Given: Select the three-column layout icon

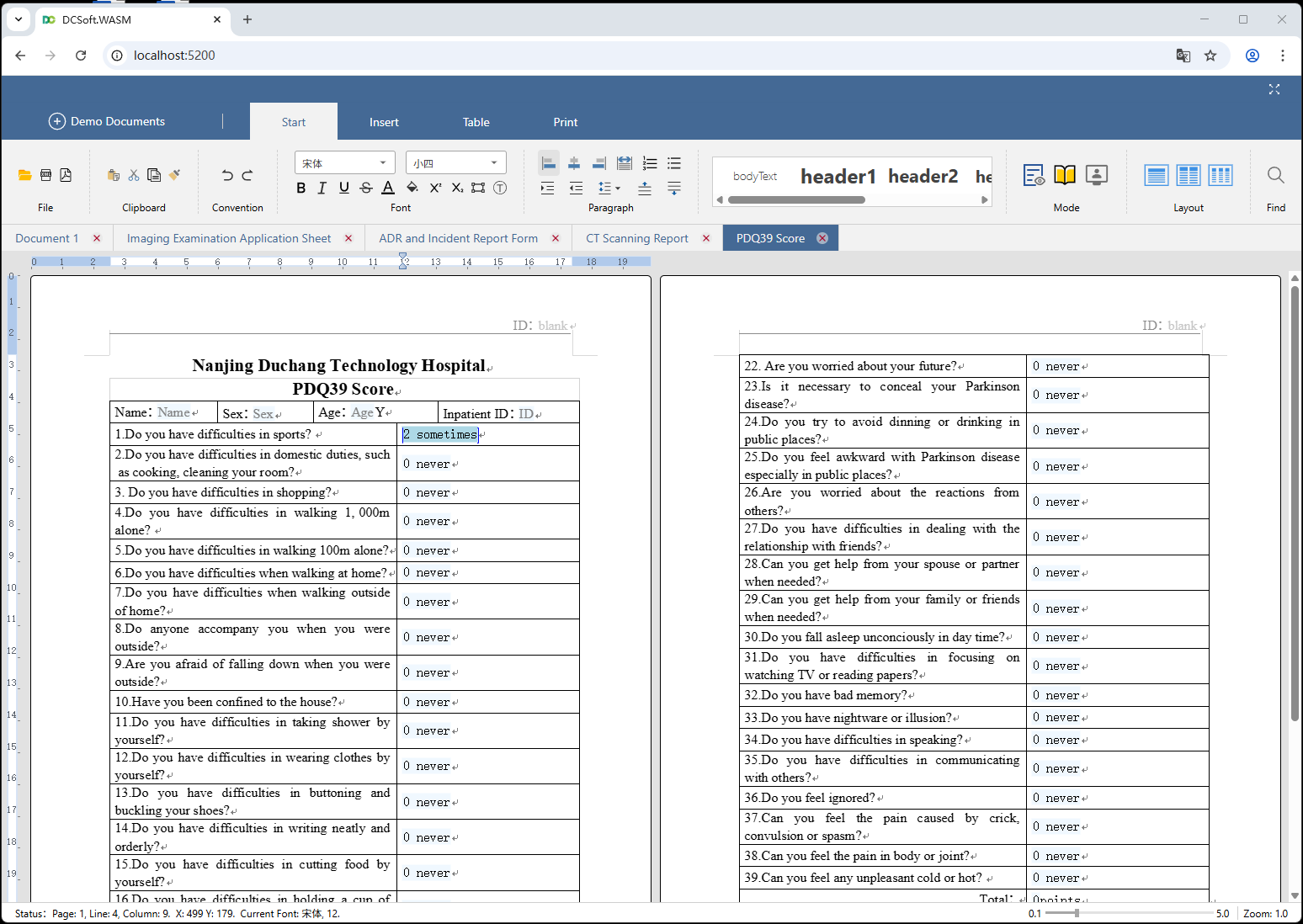Looking at the screenshot, I should 1220,175.
